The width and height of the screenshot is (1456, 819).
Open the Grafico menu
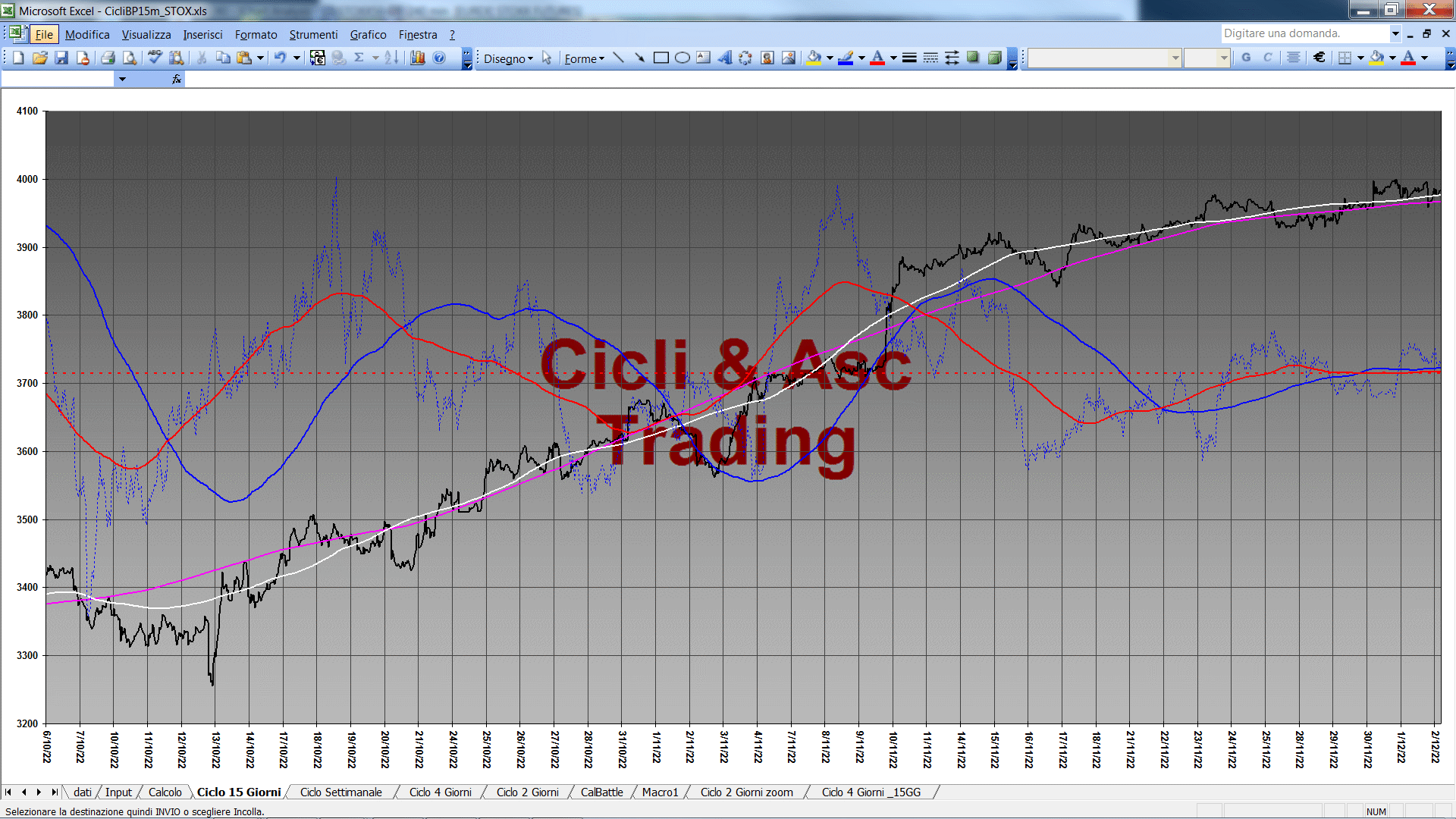(368, 34)
